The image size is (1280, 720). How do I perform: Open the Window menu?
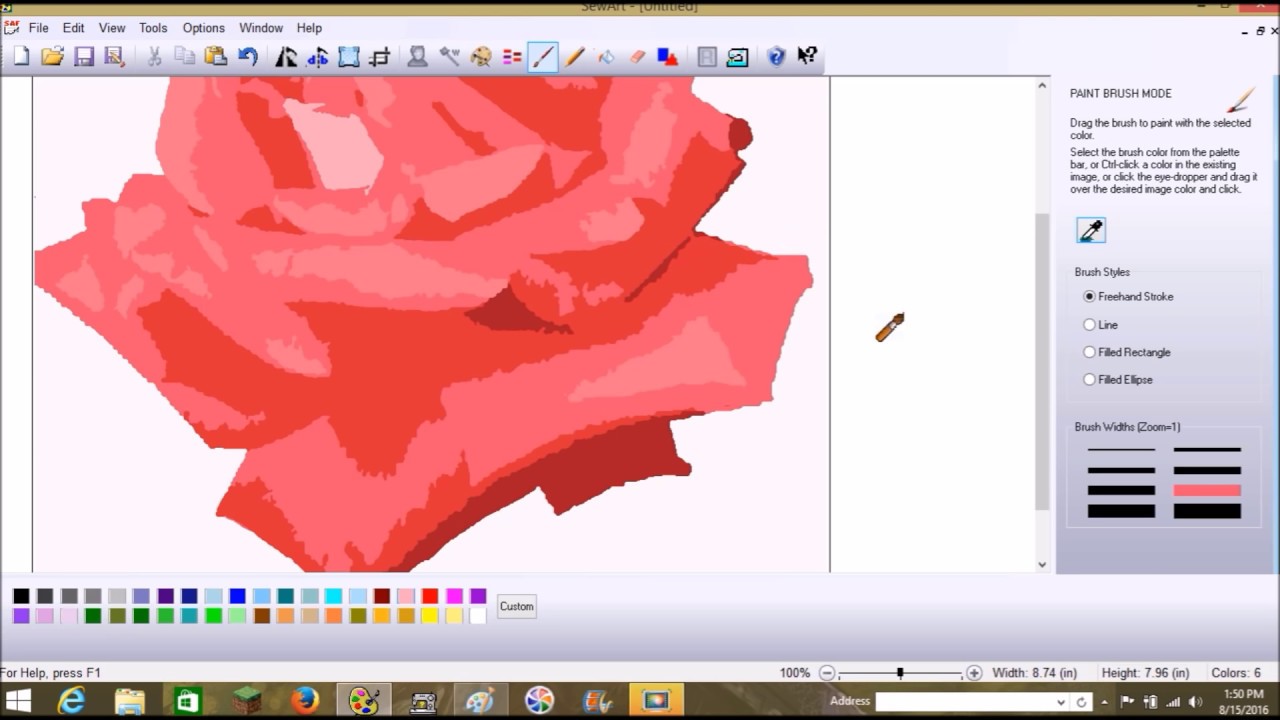(x=261, y=28)
